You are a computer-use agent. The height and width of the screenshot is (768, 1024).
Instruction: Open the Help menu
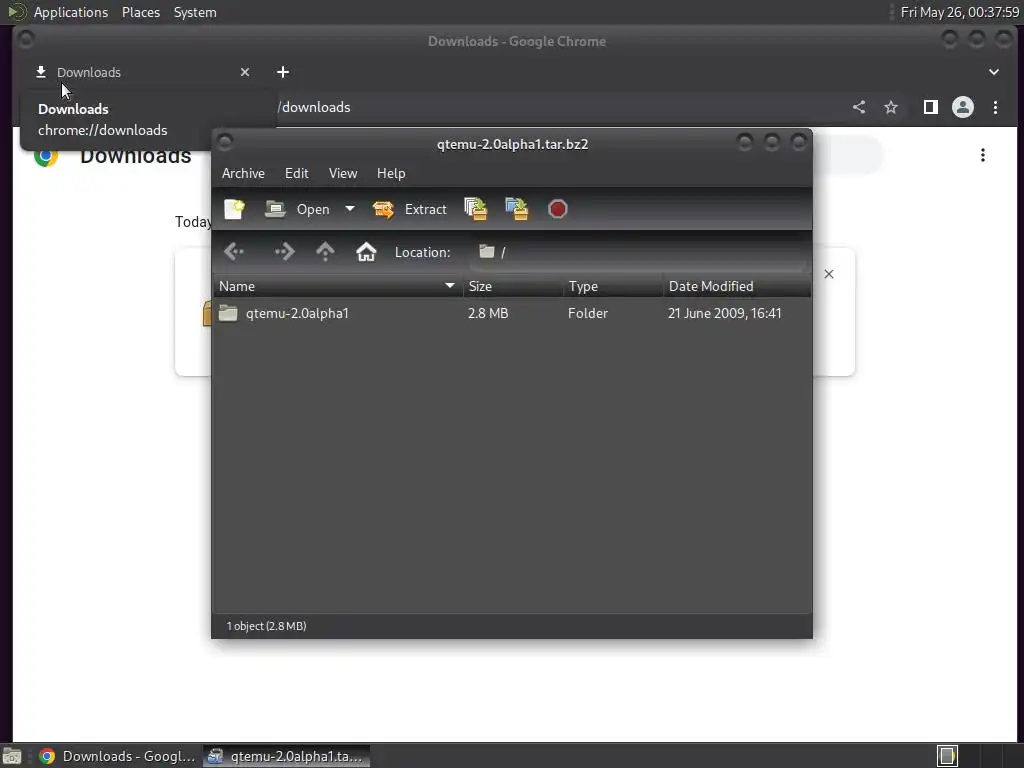(x=391, y=173)
